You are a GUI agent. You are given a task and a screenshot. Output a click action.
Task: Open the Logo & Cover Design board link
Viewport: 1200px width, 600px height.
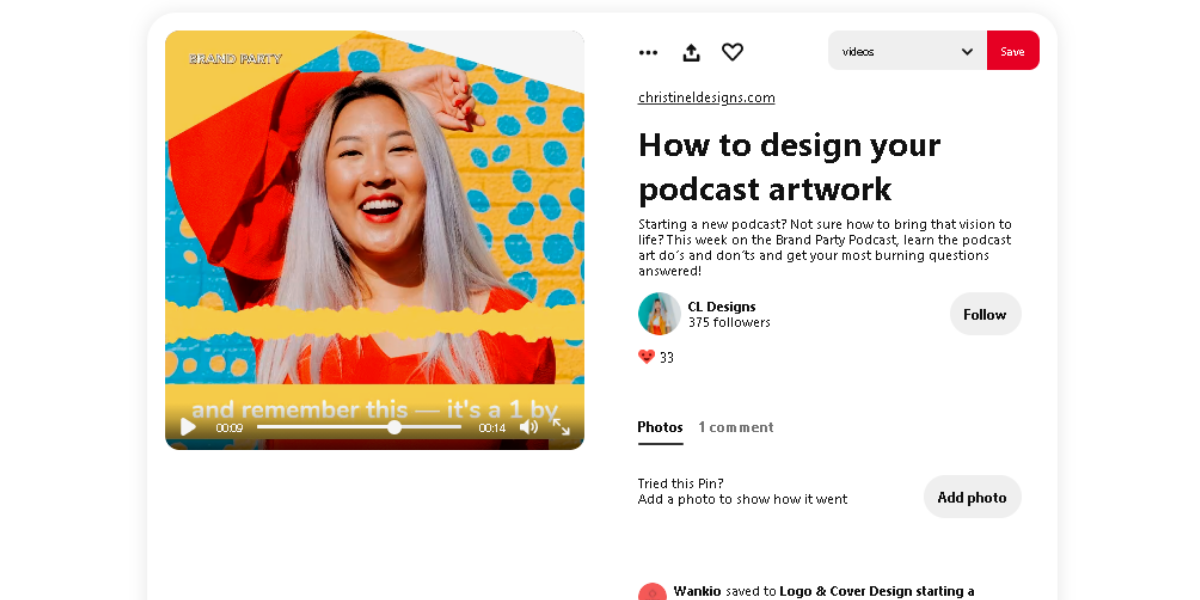[876, 591]
